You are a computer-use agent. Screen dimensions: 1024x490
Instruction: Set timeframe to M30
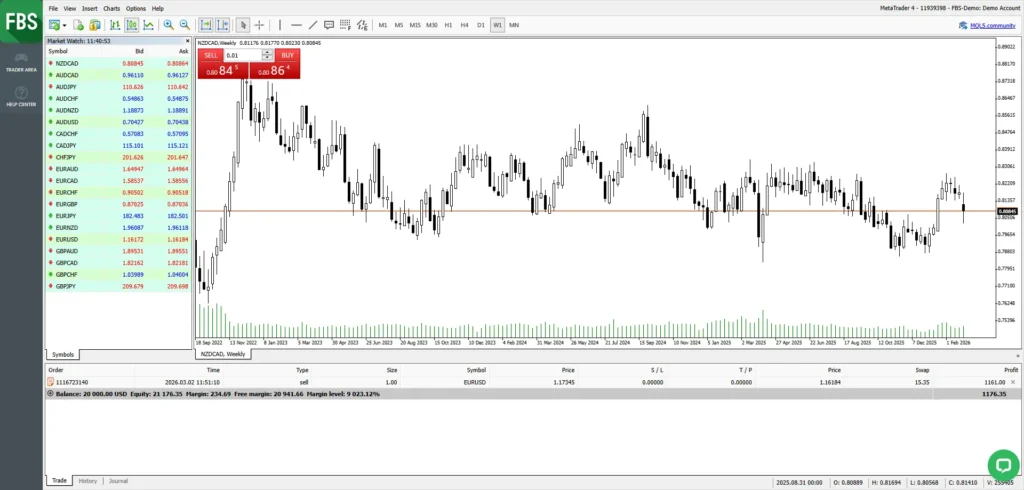(x=432, y=25)
